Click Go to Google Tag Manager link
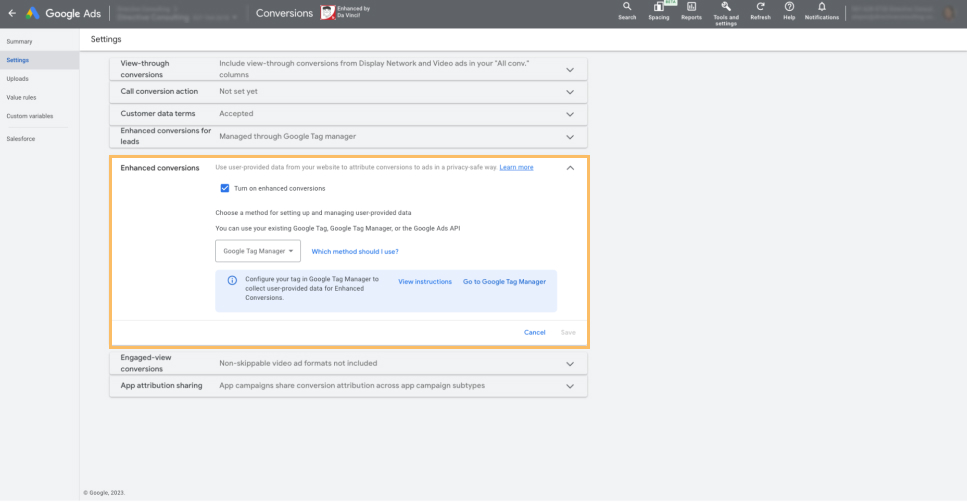Screen dimensions: 967x504 [x=504, y=281]
